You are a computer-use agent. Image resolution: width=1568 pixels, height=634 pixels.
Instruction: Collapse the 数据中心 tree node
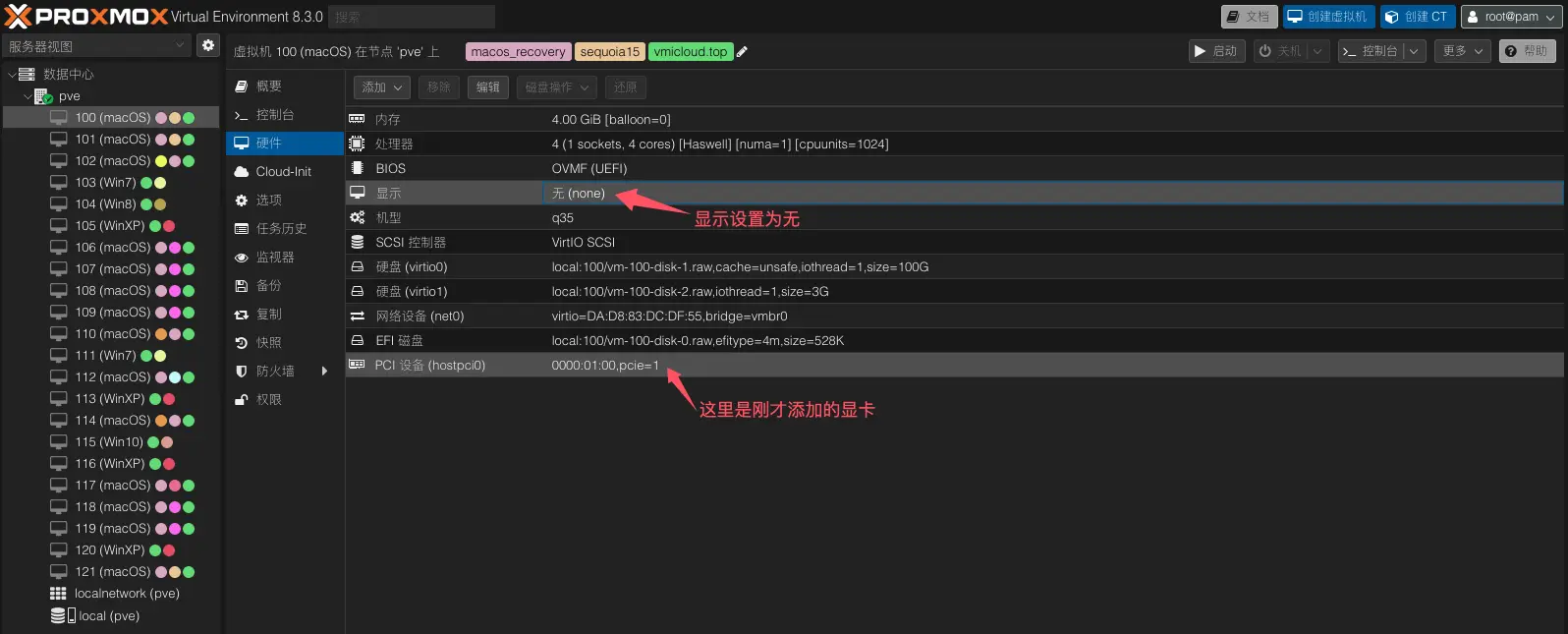tap(11, 74)
